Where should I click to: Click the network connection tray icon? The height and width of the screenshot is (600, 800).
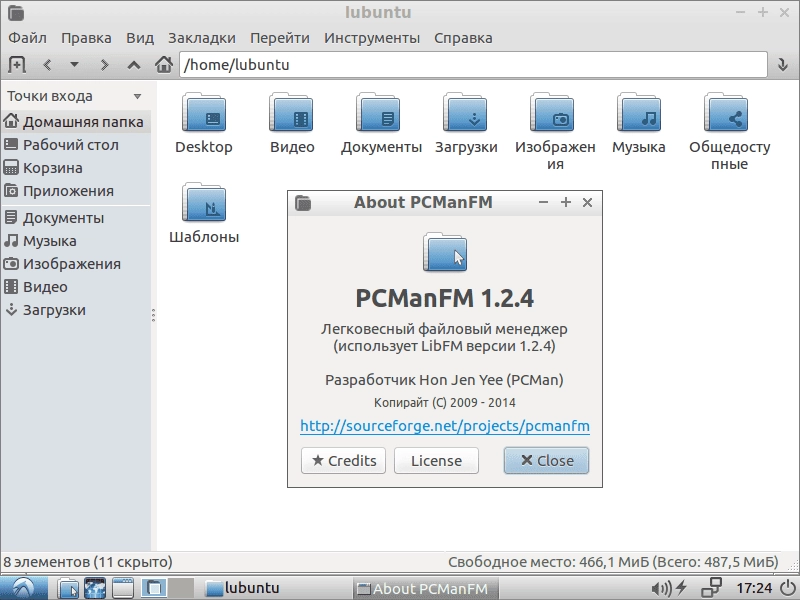coord(711,588)
